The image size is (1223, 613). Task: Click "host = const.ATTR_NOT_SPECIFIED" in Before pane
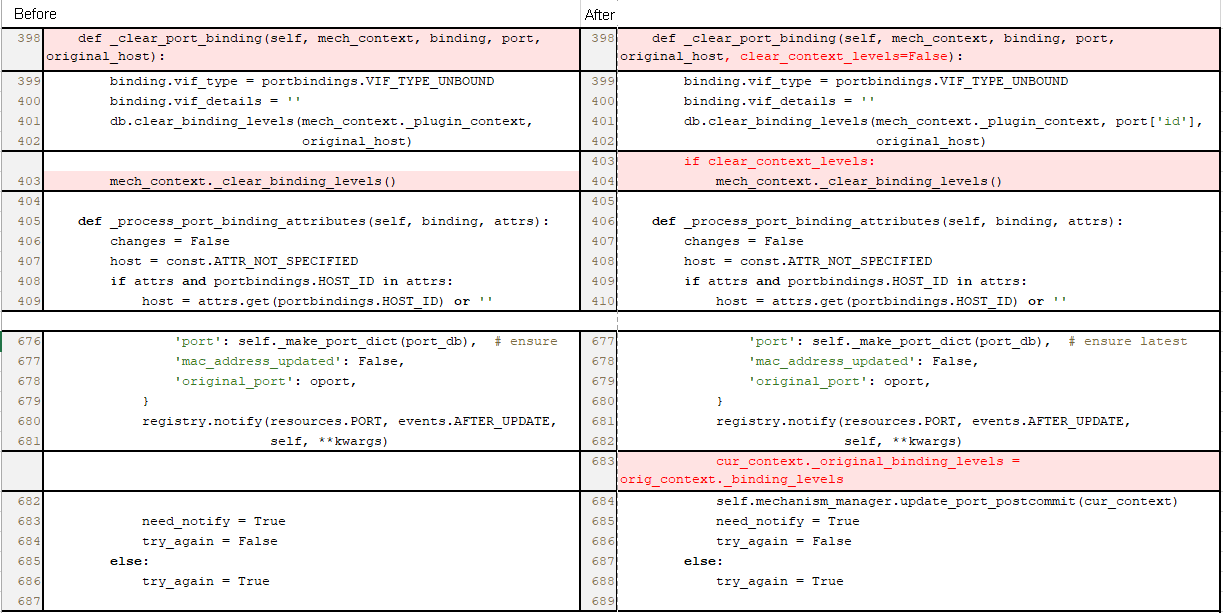(234, 261)
